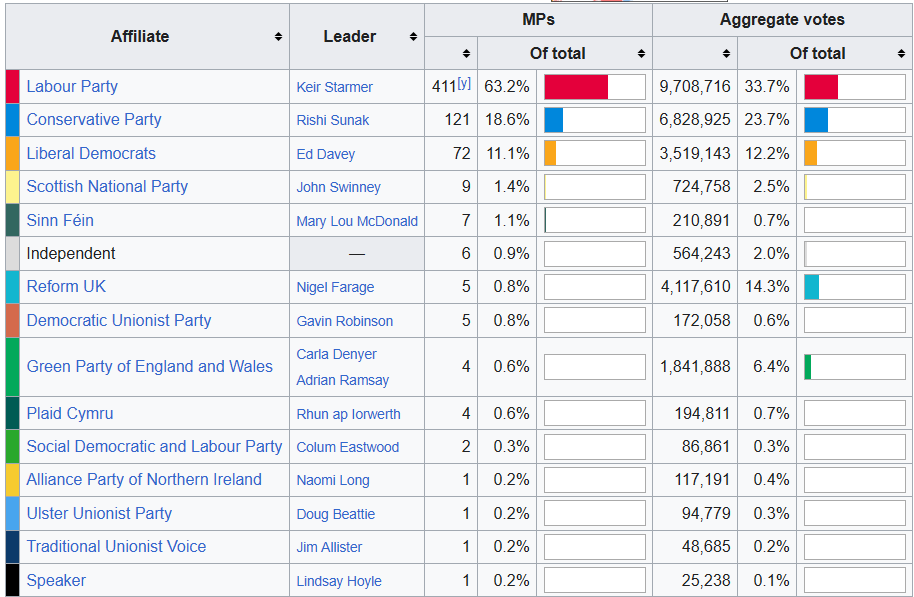The image size is (914, 597).
Task: Open John Swinney's page
Action: [339, 187]
